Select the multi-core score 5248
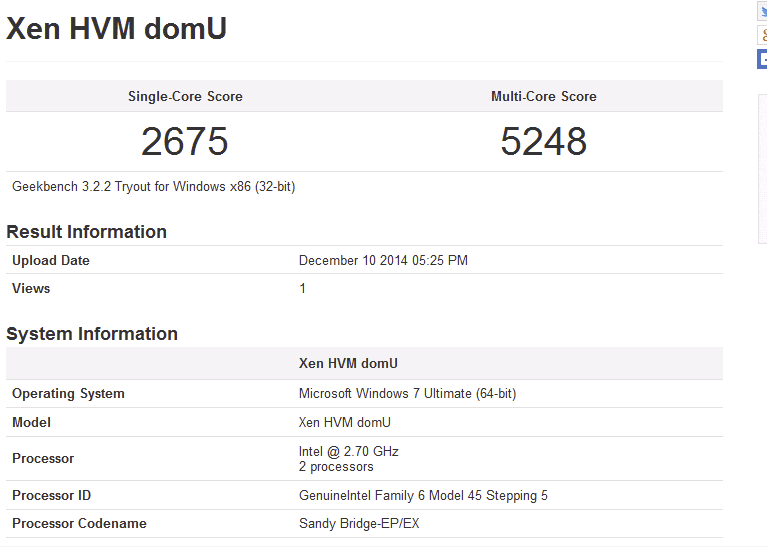The width and height of the screenshot is (767, 547). pyautogui.click(x=543, y=142)
